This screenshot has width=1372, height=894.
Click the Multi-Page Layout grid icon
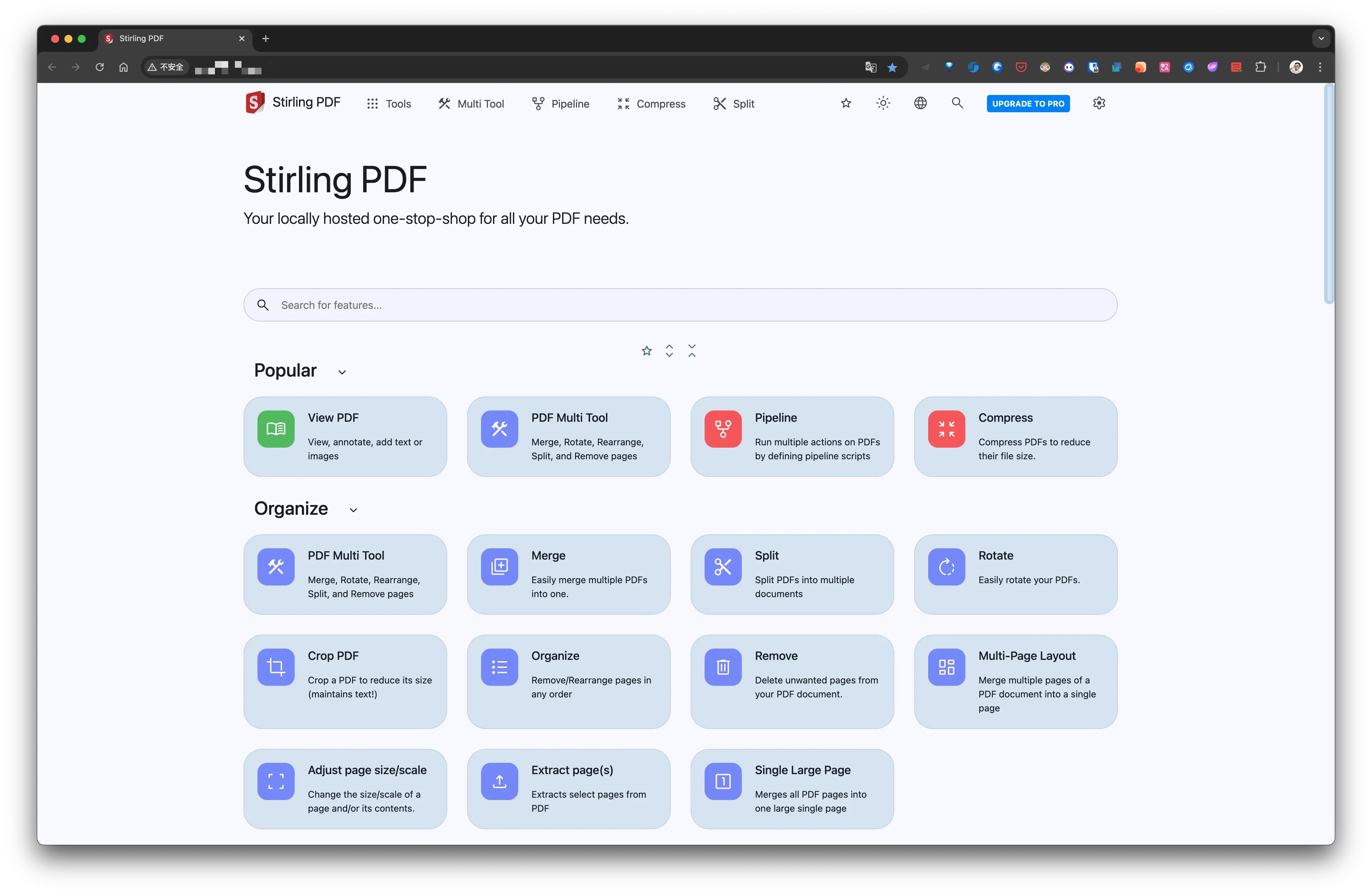pyautogui.click(x=946, y=667)
